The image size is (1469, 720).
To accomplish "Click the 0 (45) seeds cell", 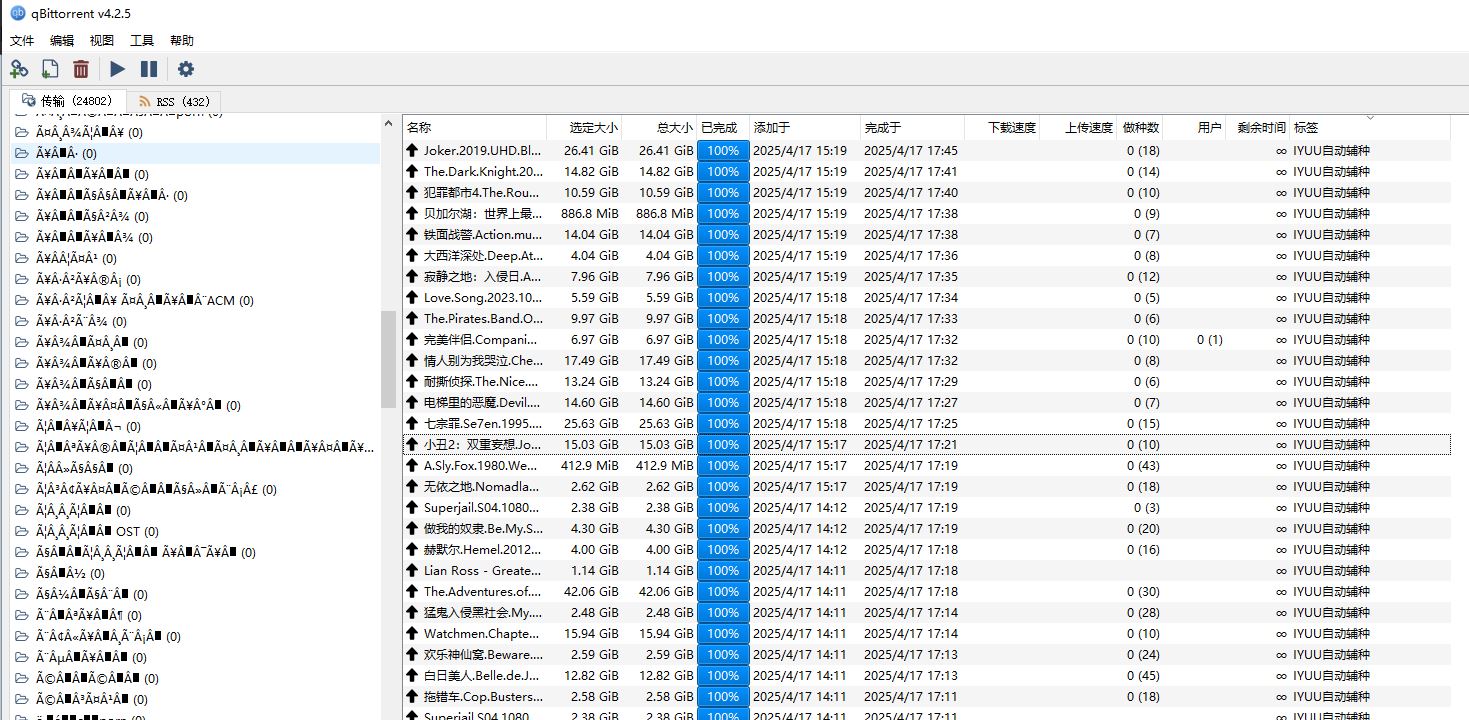I will (x=1143, y=675).
